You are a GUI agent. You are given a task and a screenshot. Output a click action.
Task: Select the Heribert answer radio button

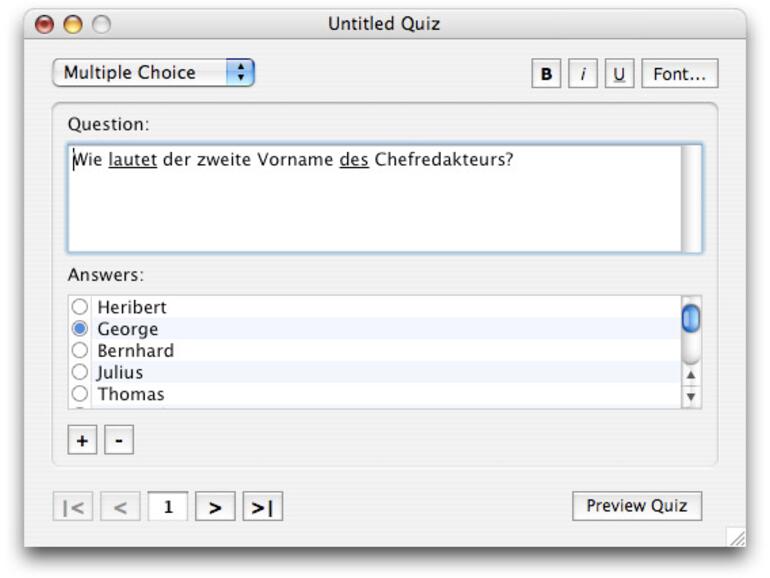click(x=80, y=307)
